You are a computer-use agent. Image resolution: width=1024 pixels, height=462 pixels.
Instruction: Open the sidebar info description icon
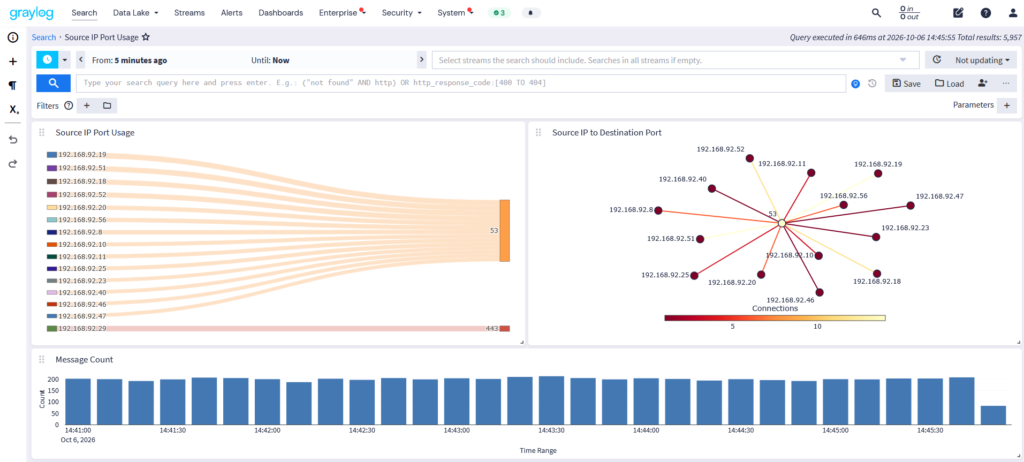pos(12,37)
